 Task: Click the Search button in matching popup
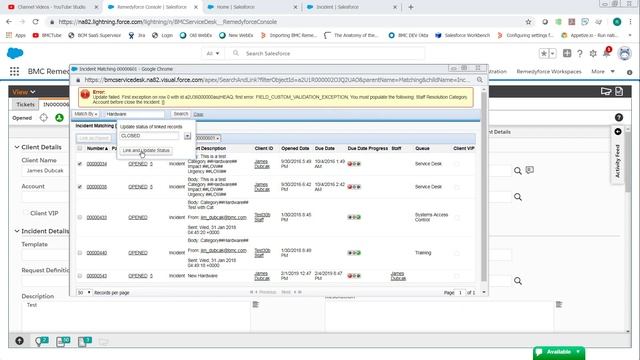click(180, 114)
